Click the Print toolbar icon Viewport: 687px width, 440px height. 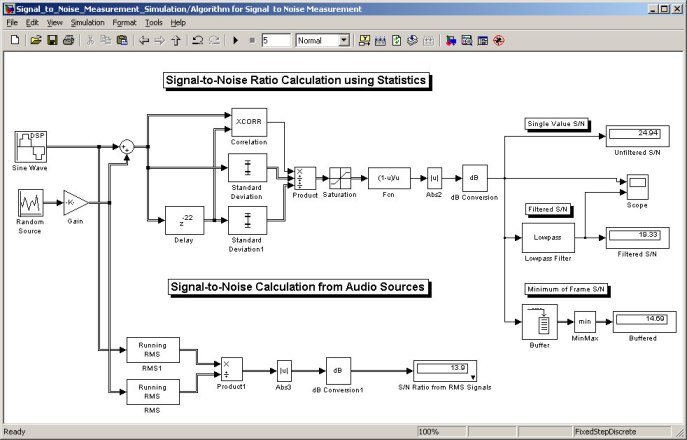click(x=68, y=40)
